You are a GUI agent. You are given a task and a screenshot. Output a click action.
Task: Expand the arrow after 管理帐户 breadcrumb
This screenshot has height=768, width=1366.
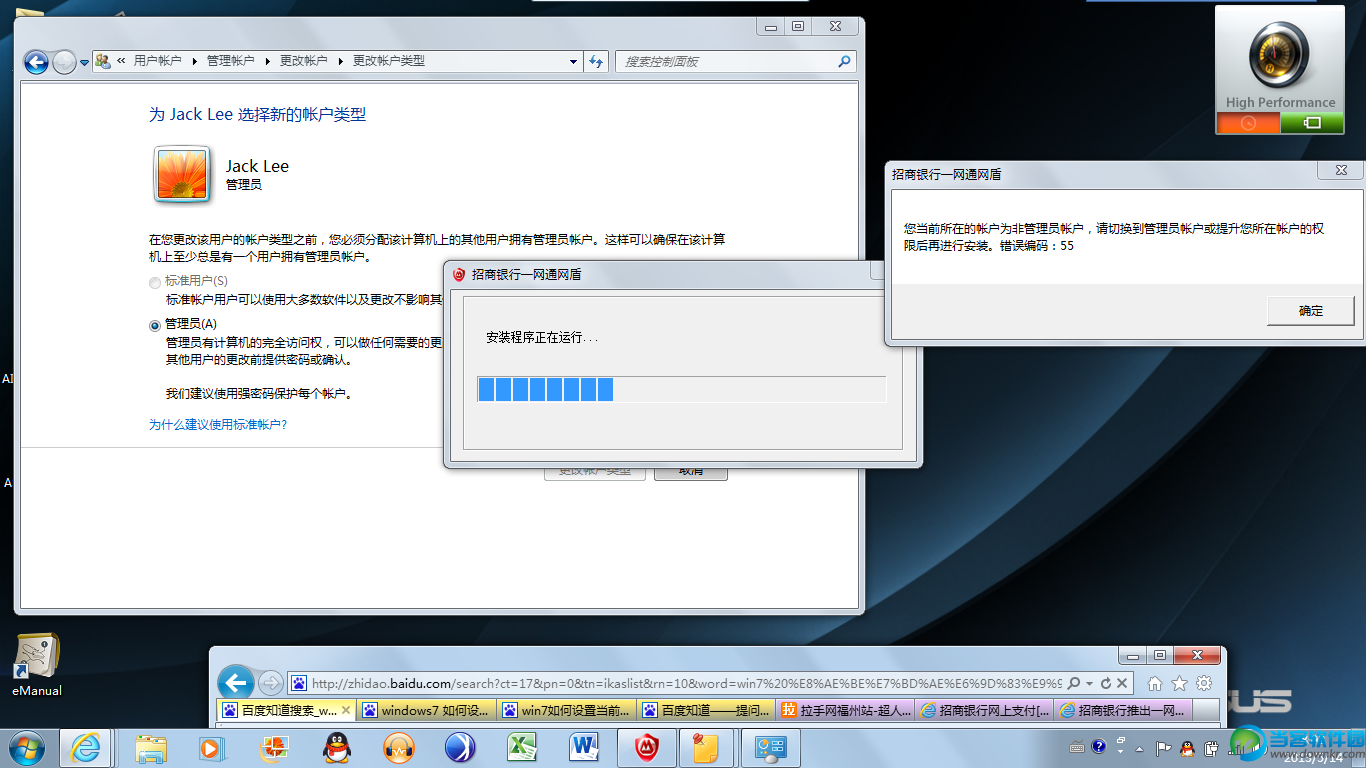click(268, 61)
